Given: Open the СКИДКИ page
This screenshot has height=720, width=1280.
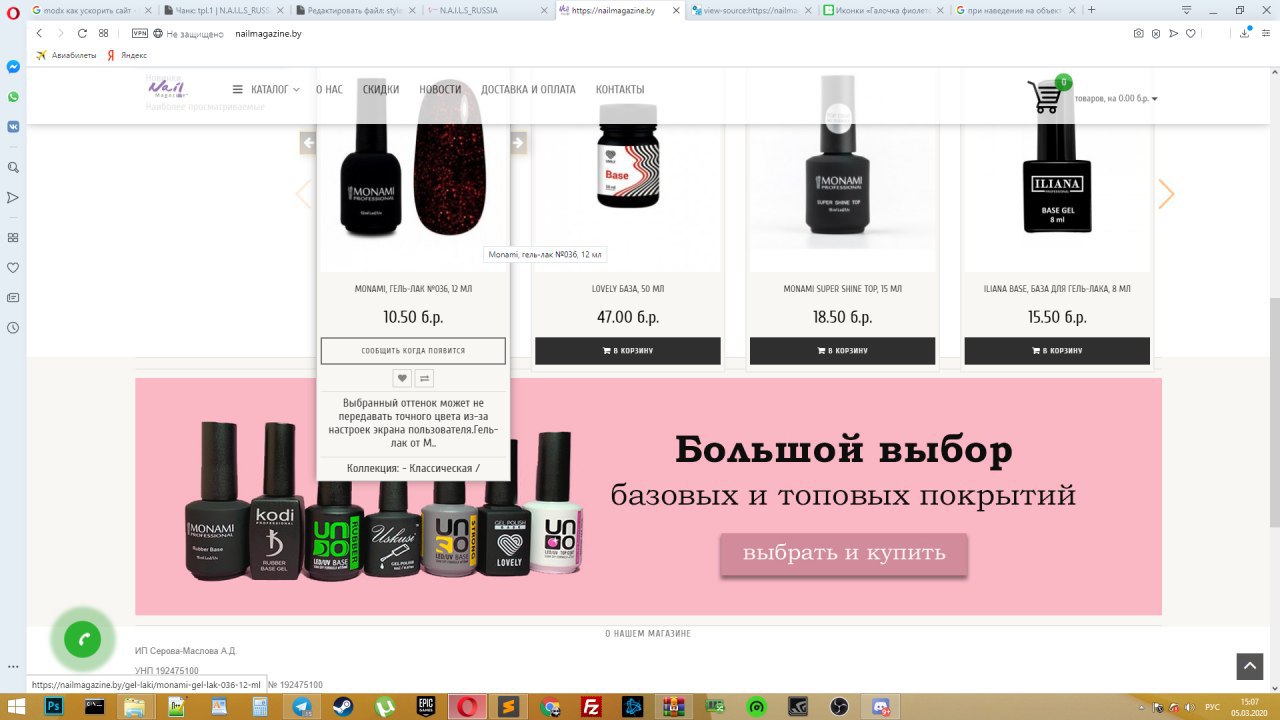Looking at the screenshot, I should [x=381, y=89].
